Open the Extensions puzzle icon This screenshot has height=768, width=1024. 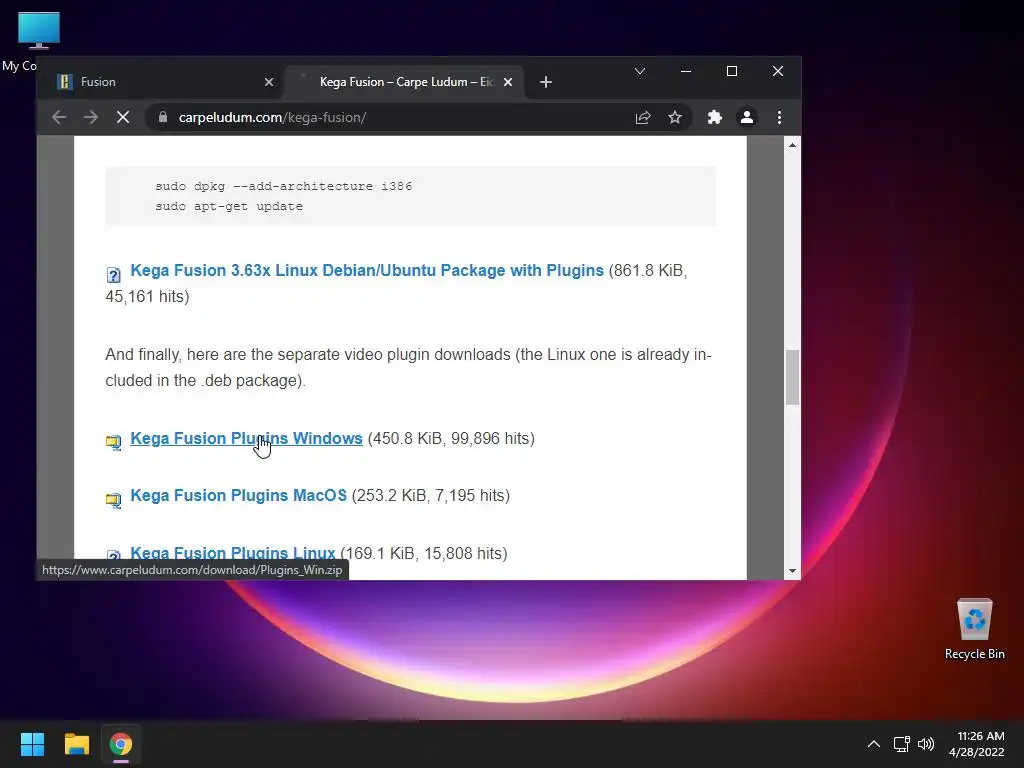(x=714, y=118)
